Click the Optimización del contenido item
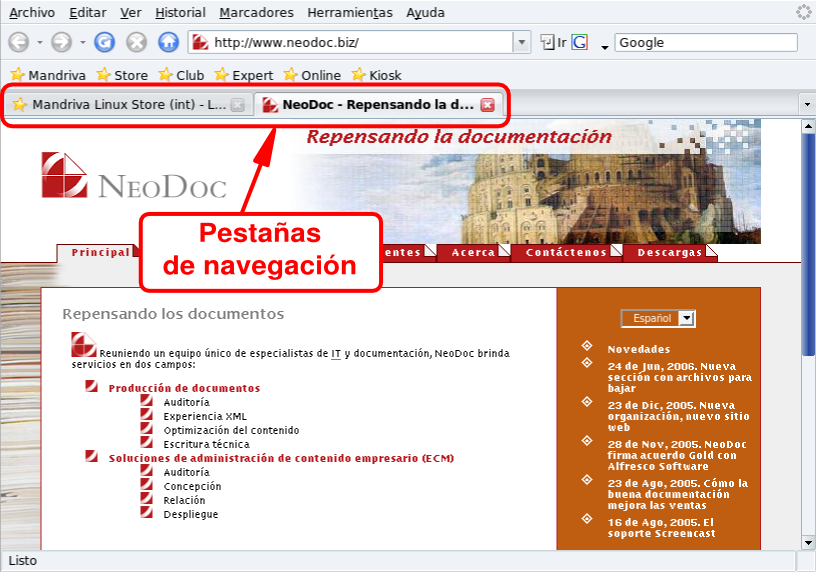Image resolution: width=816 pixels, height=572 pixels. (x=231, y=430)
